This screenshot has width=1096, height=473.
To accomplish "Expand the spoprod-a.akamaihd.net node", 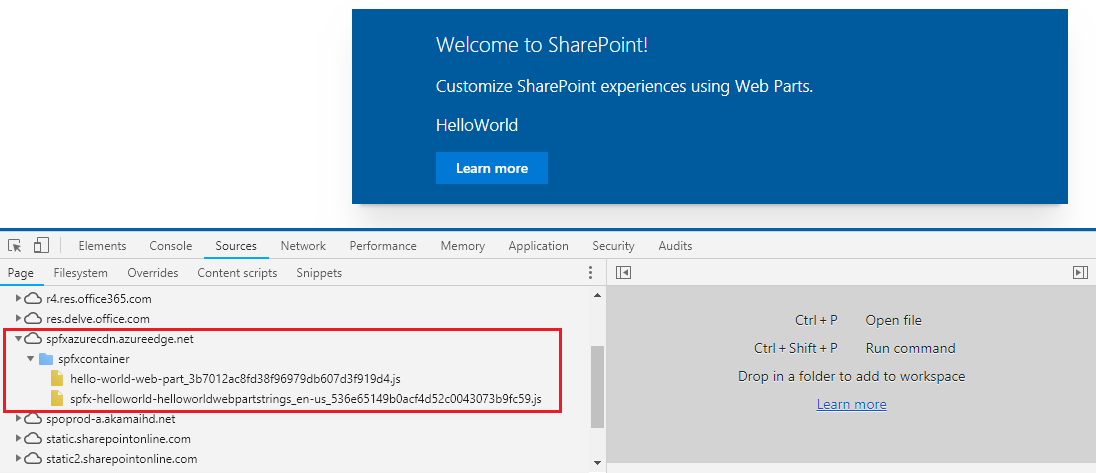I will tap(18, 419).
